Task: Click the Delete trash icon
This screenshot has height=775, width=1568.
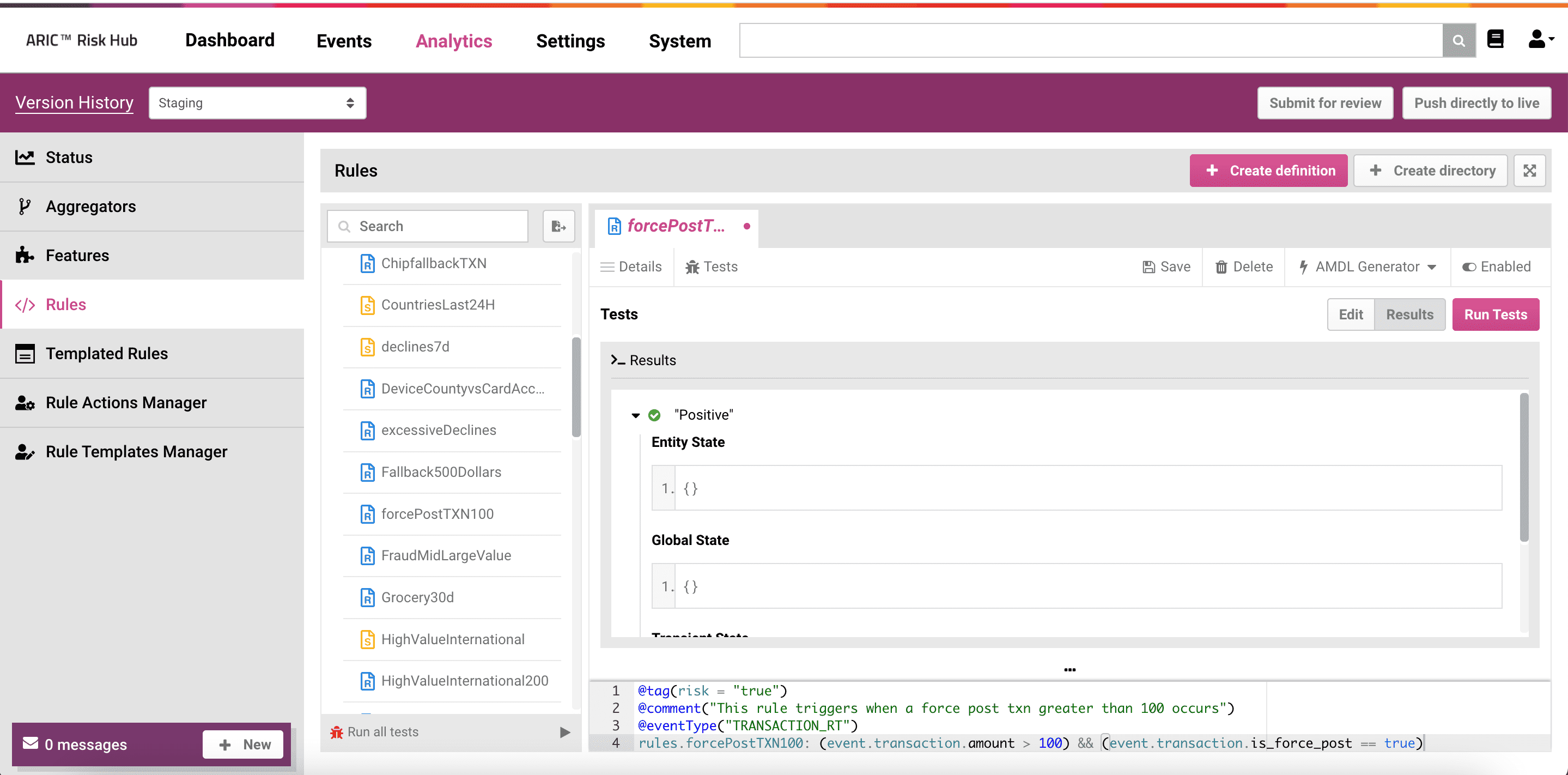Action: pyautogui.click(x=1221, y=267)
